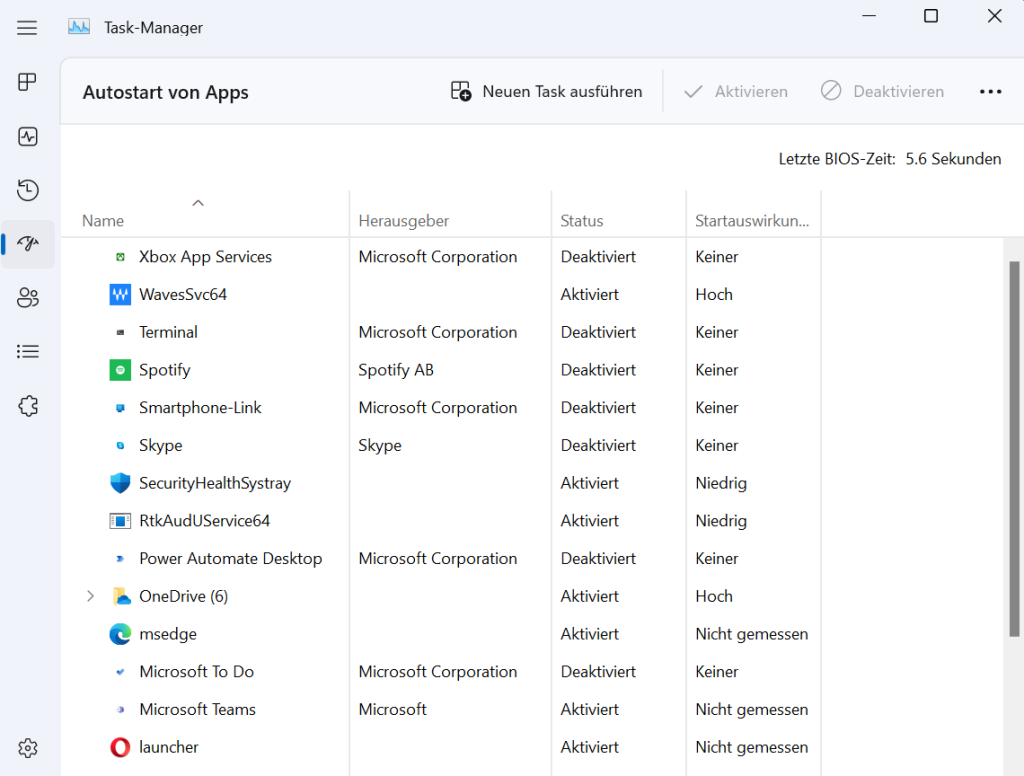Click OneDrive's Aktiviert status cell
The height and width of the screenshot is (776, 1024).
[x=590, y=596]
